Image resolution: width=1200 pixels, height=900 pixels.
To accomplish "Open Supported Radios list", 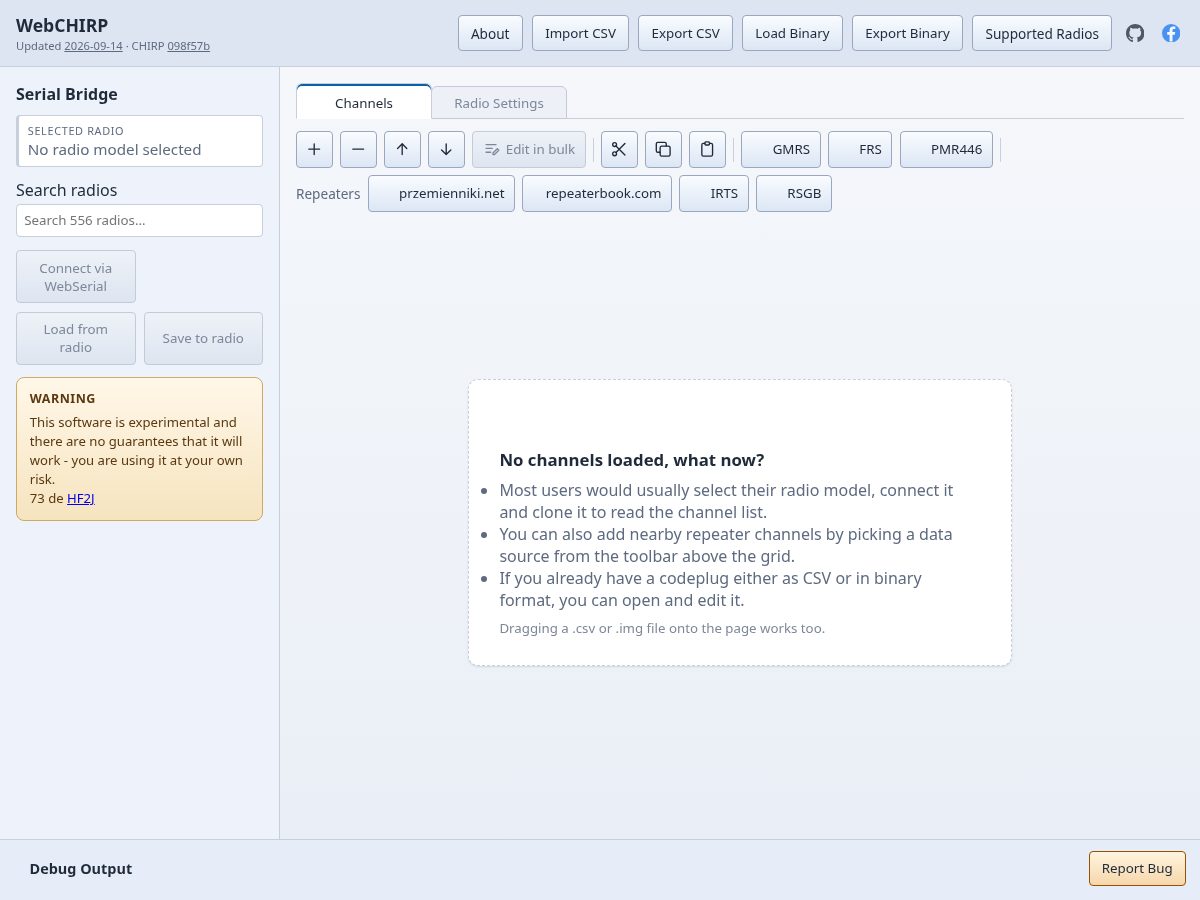I will click(1042, 33).
